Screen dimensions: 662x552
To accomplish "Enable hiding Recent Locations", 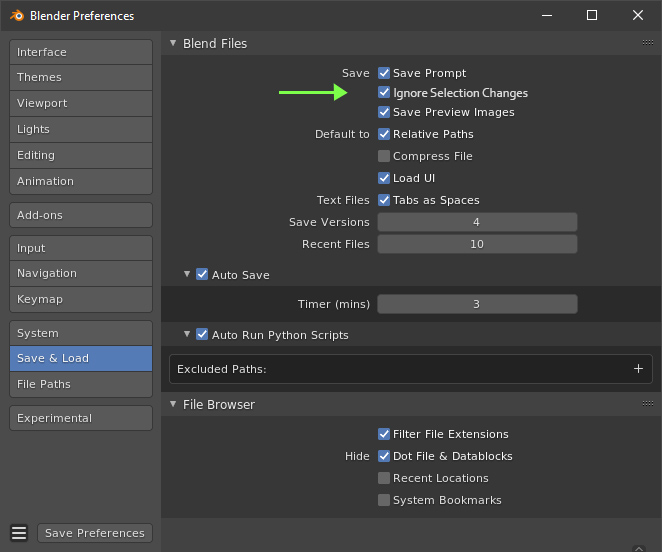I will (384, 478).
